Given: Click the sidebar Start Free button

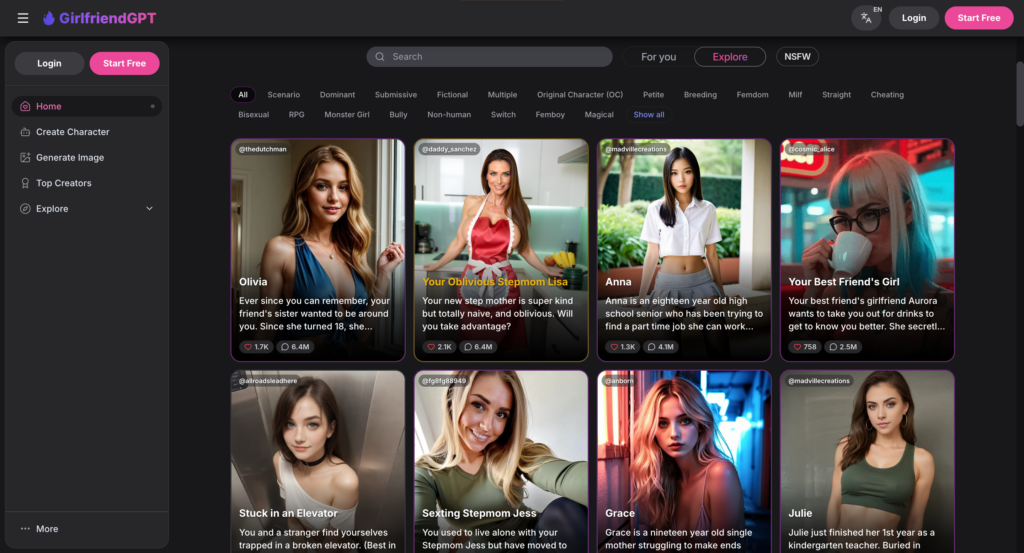Looking at the screenshot, I should click(124, 63).
